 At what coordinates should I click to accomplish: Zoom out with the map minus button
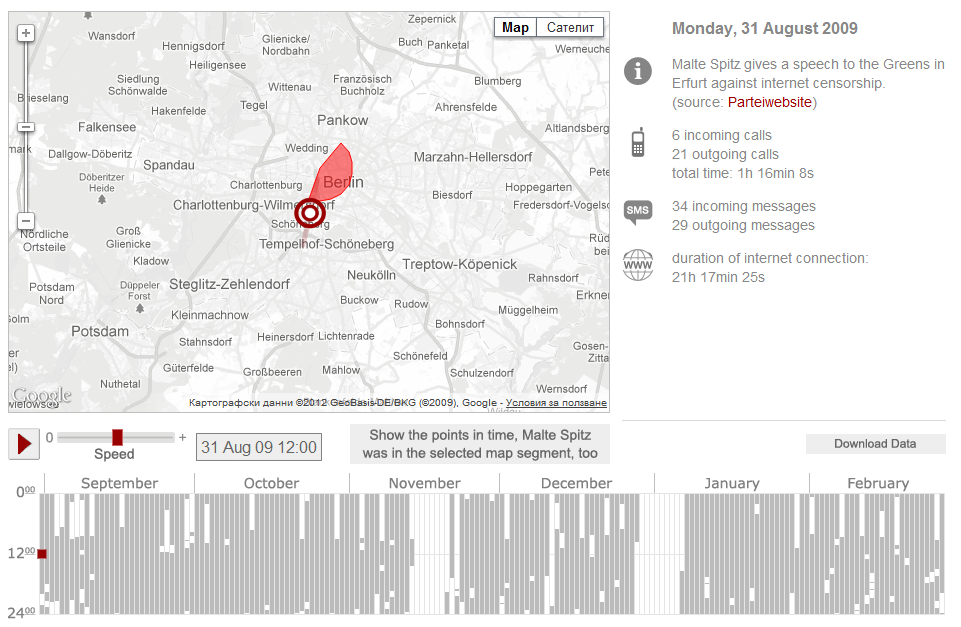(x=26, y=221)
